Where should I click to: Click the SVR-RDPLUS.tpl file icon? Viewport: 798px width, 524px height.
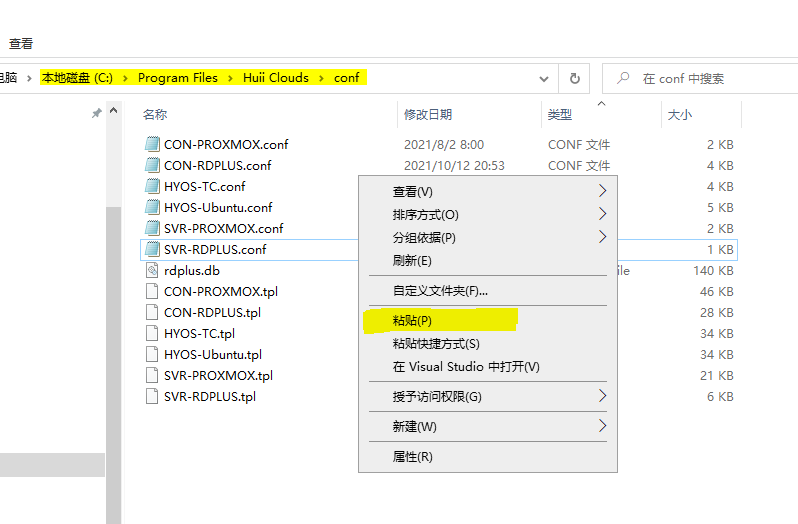coord(152,396)
